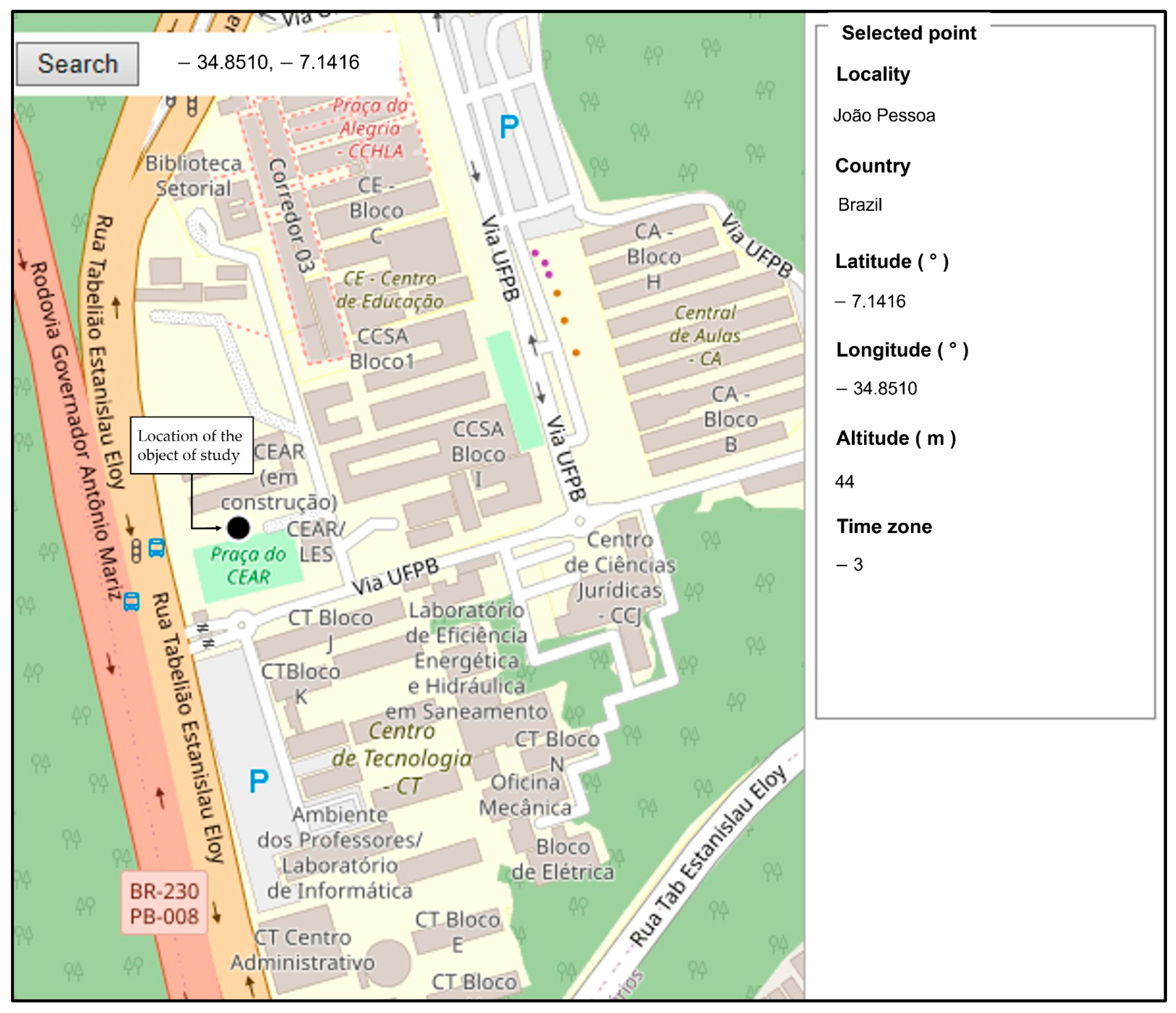
Task: Click the lower blue parking P icon
Action: [x=259, y=781]
